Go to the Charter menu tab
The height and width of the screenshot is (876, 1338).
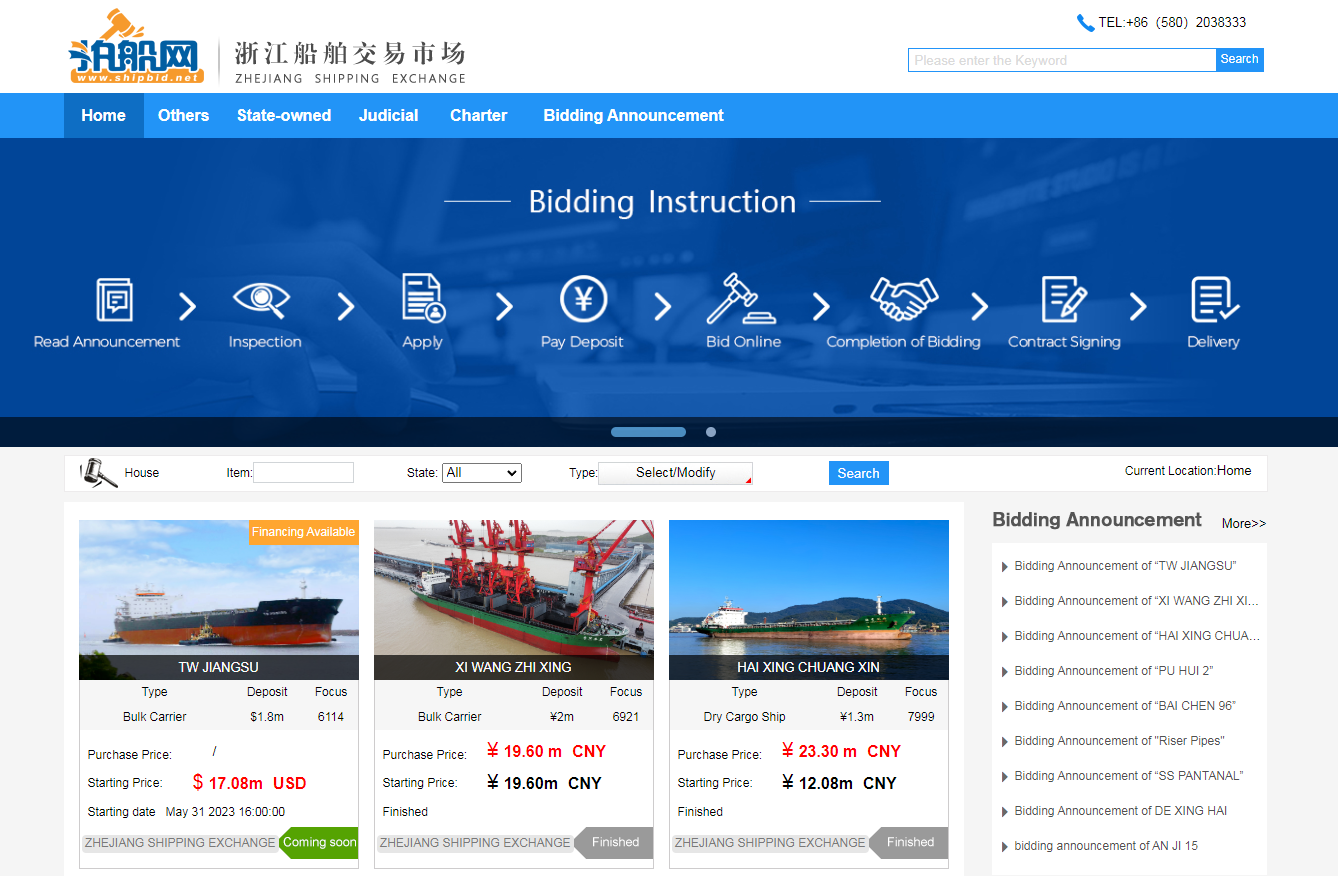(x=478, y=116)
